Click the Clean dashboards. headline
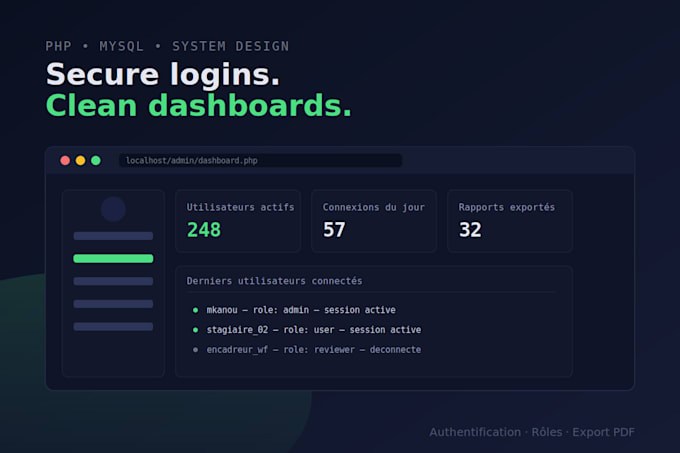 pos(199,106)
